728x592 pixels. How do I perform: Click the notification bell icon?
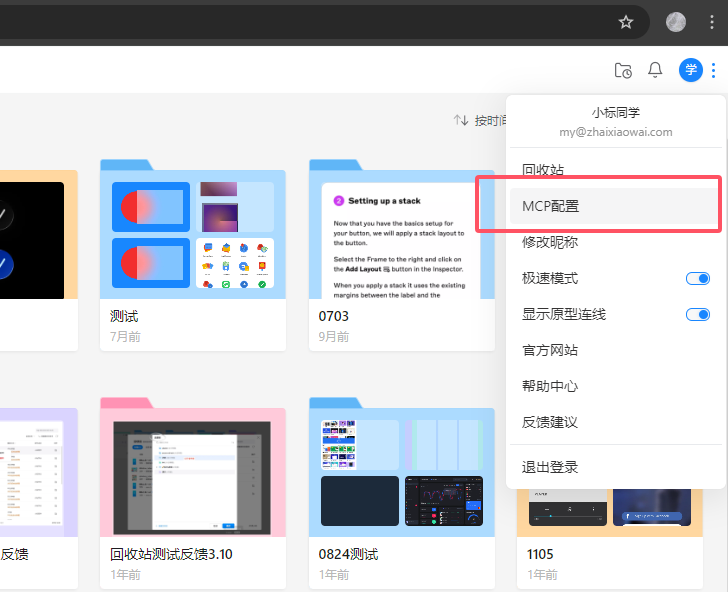[x=655, y=70]
